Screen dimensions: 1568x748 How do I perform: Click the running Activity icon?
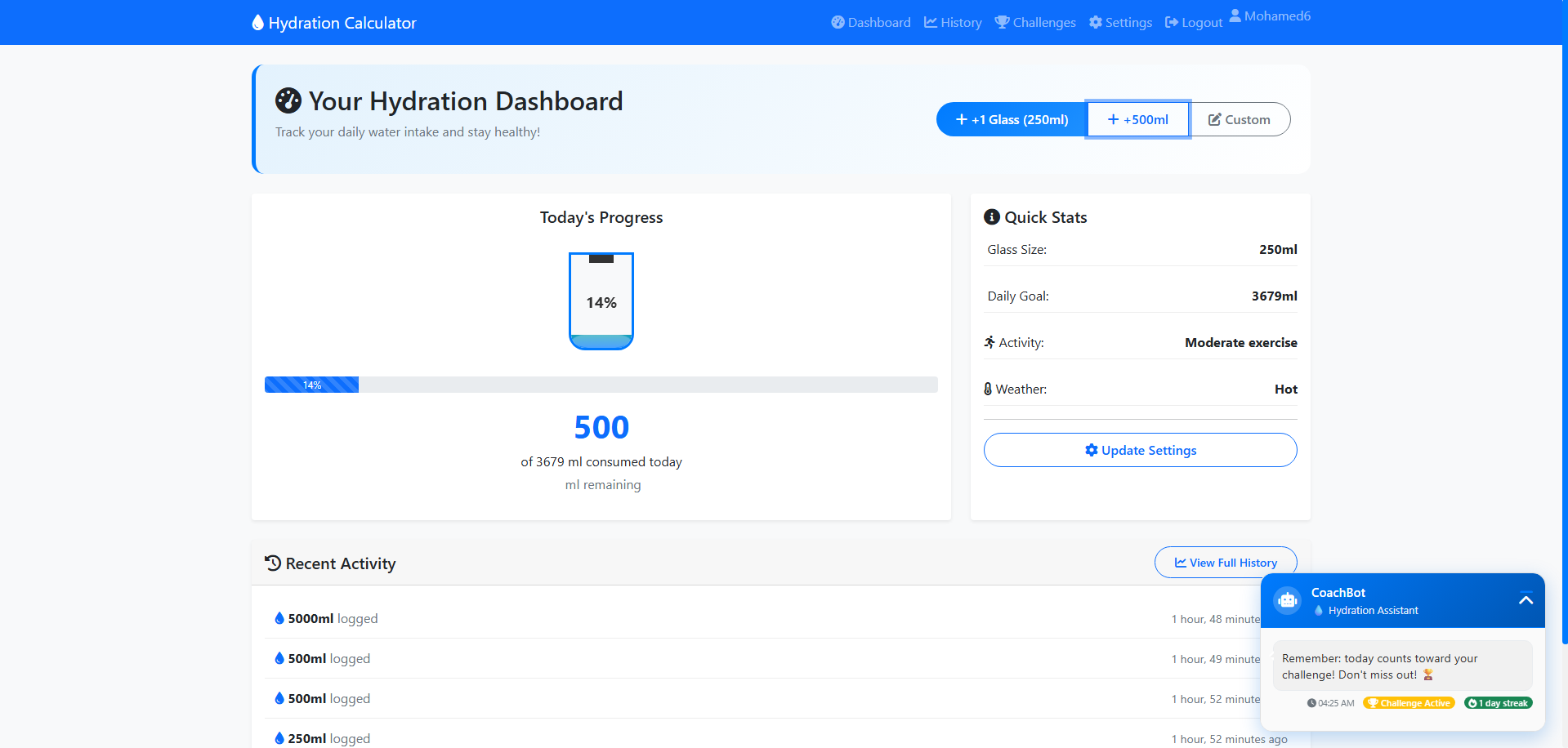[989, 342]
